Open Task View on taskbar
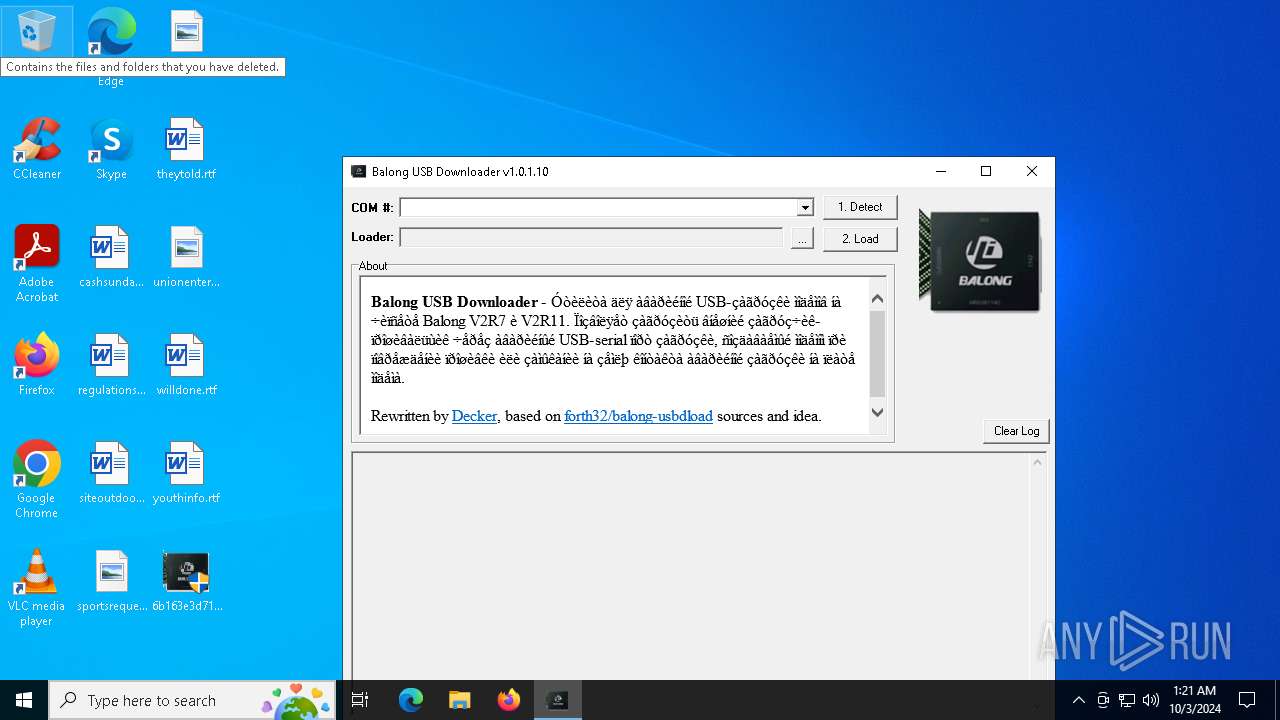 click(360, 700)
